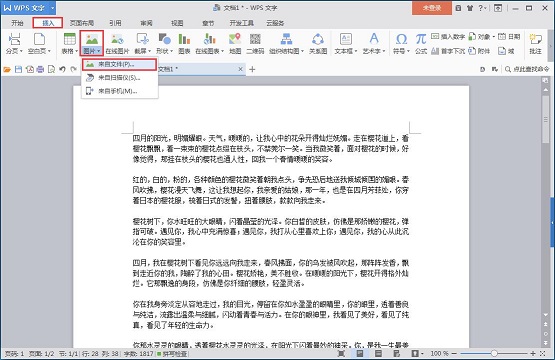Insert a QR code (二维码)
The width and height of the screenshot is (555, 360).
tap(255, 44)
